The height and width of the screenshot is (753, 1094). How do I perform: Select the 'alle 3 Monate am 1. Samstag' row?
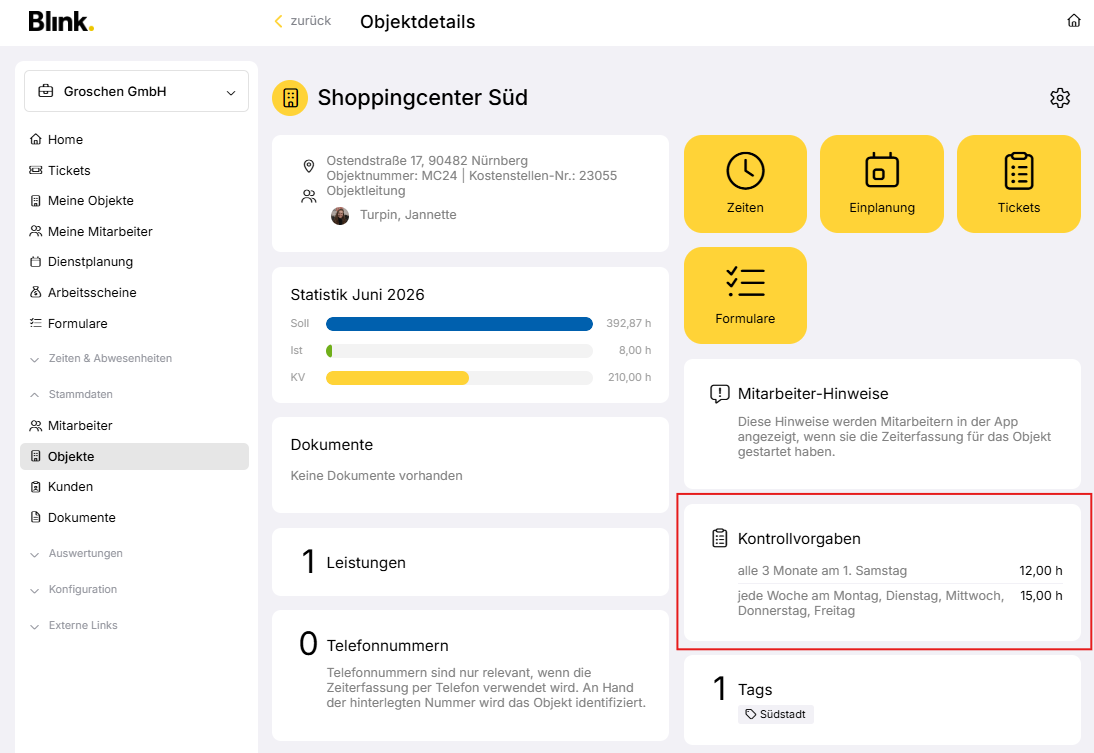coord(900,571)
